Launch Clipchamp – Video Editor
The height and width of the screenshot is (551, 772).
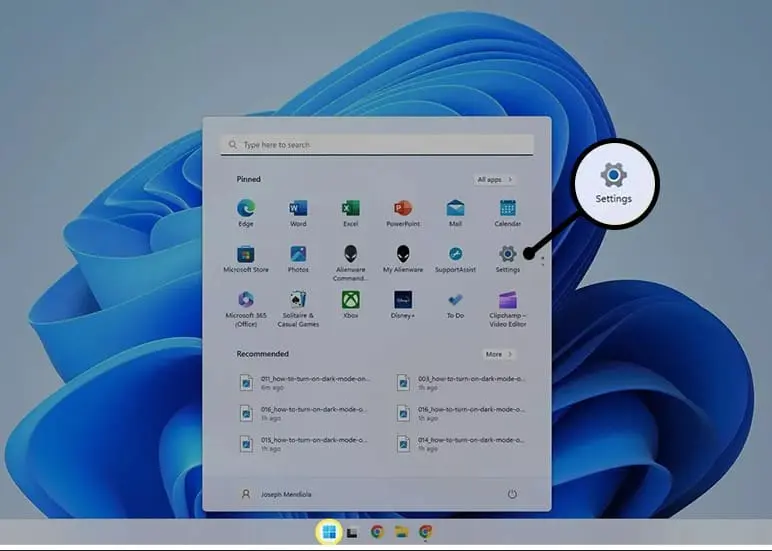pyautogui.click(x=508, y=309)
